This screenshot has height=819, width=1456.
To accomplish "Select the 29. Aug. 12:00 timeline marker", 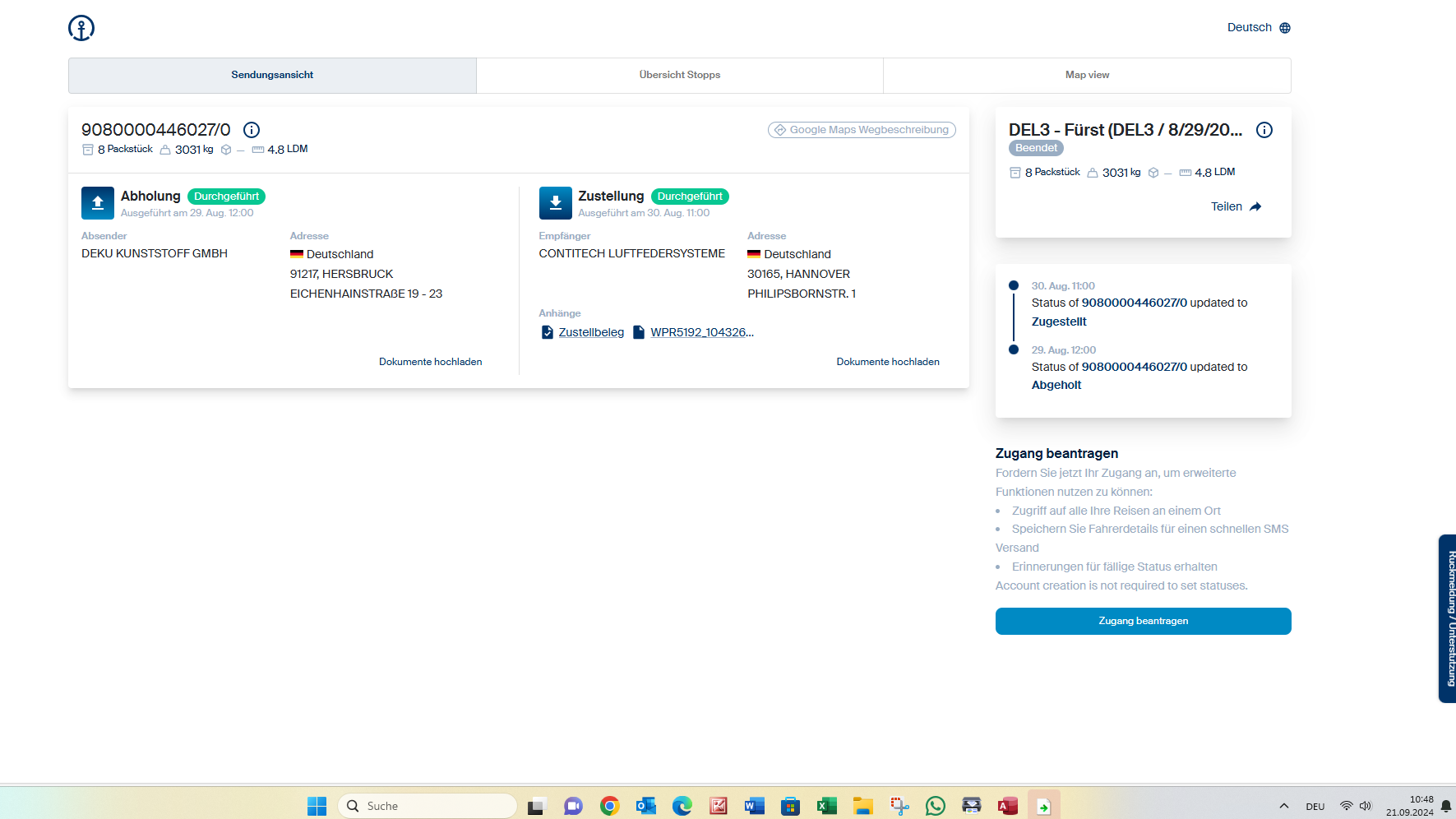I will (1014, 349).
